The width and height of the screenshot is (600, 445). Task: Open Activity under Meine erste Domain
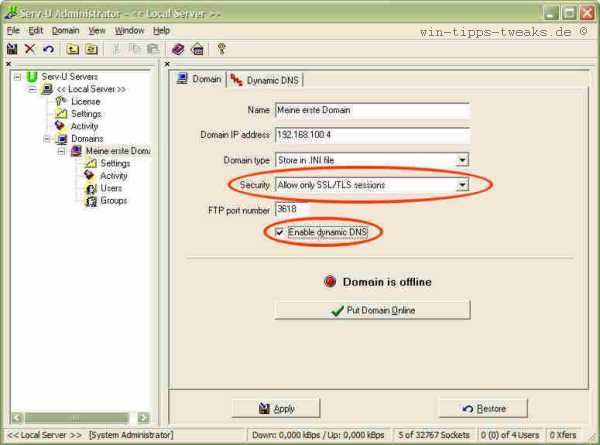click(x=114, y=176)
